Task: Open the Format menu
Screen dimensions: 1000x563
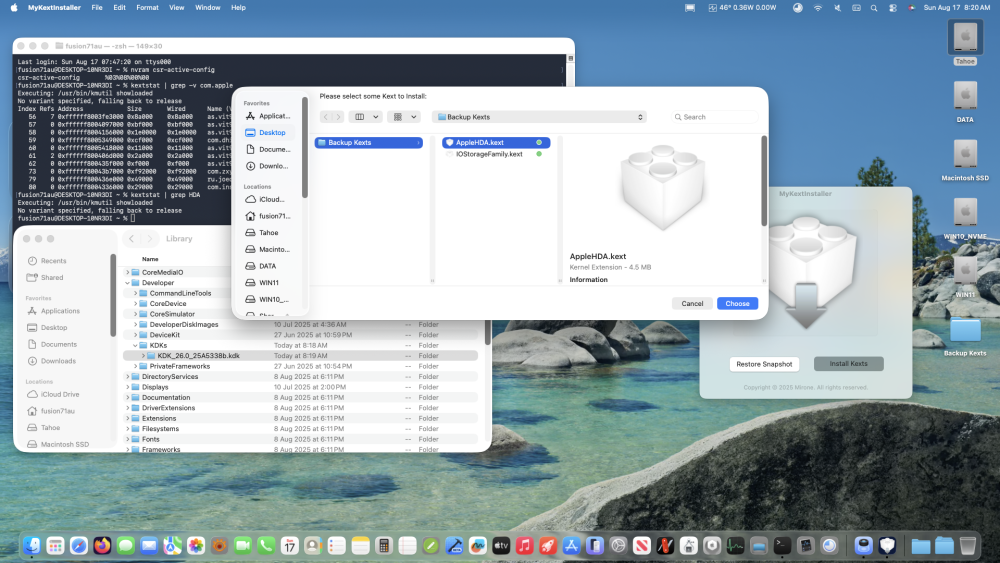Action: (x=147, y=8)
